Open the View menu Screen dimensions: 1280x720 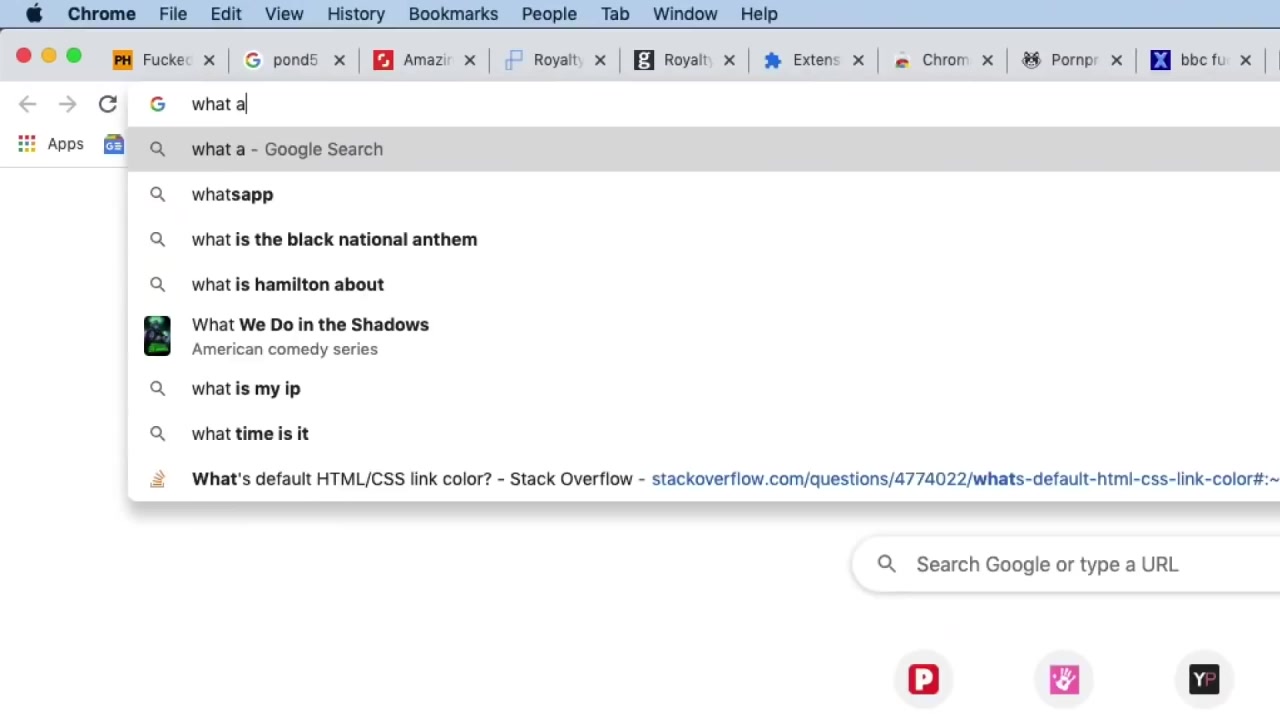click(284, 14)
